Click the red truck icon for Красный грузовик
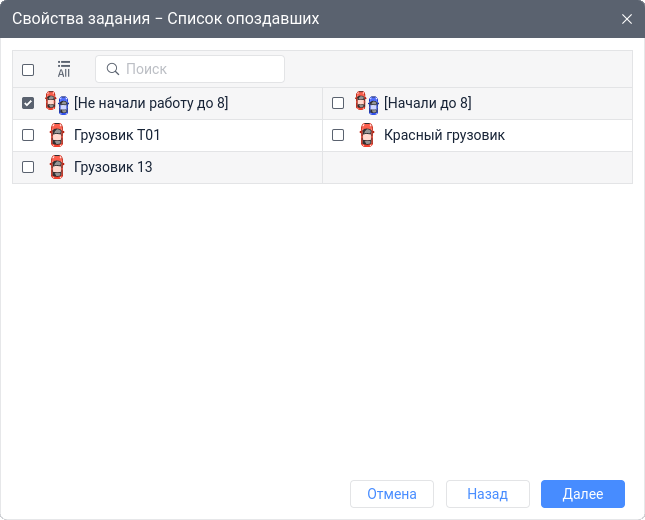The image size is (645, 520). (x=366, y=135)
